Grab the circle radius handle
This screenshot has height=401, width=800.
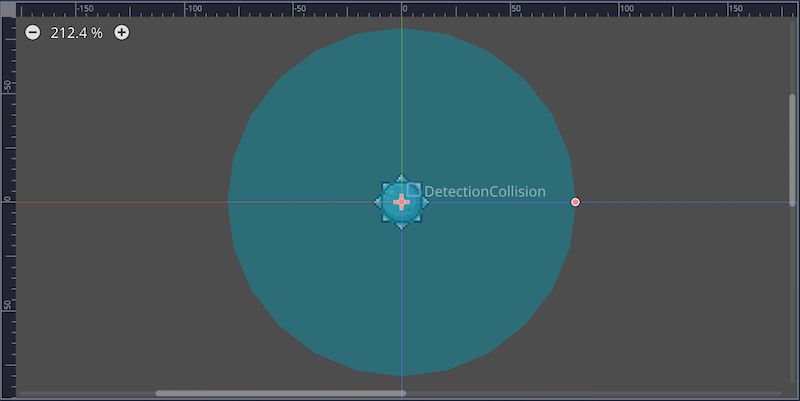click(x=575, y=202)
